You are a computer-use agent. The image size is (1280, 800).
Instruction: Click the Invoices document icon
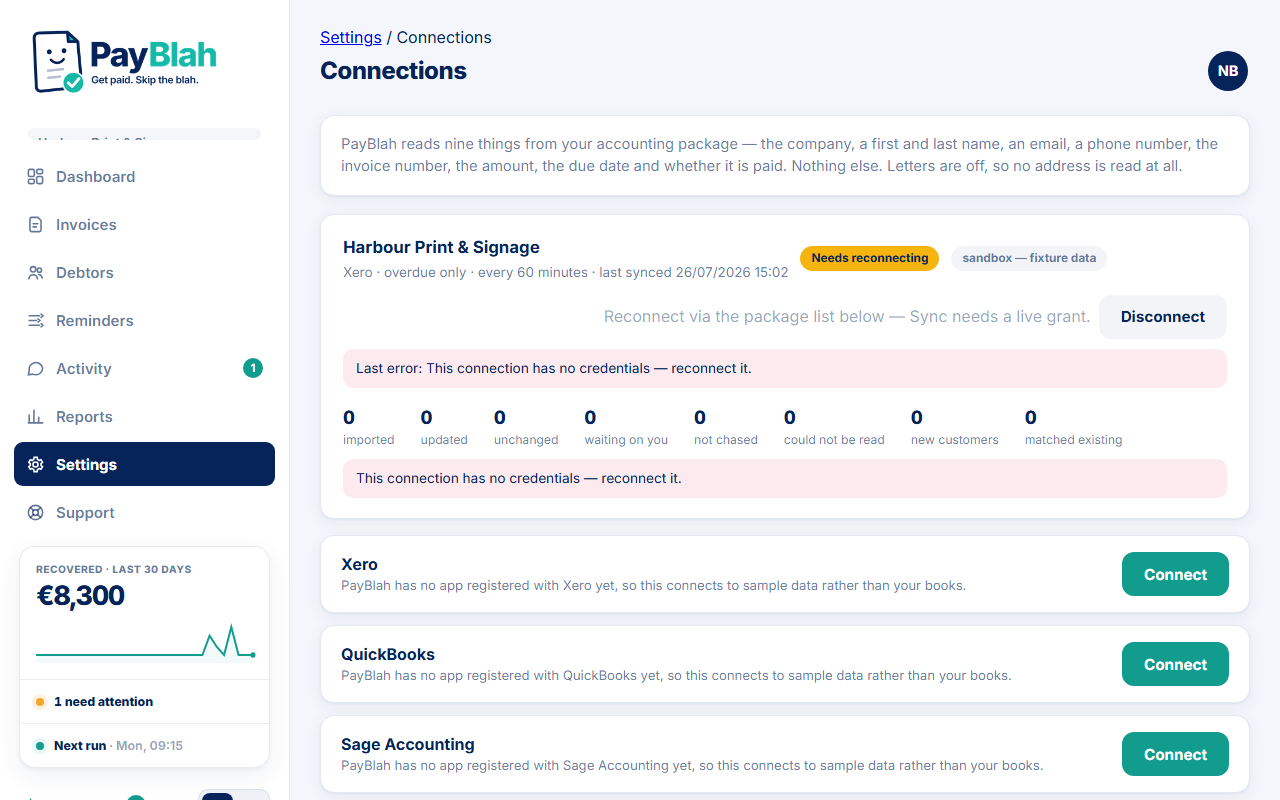click(36, 225)
